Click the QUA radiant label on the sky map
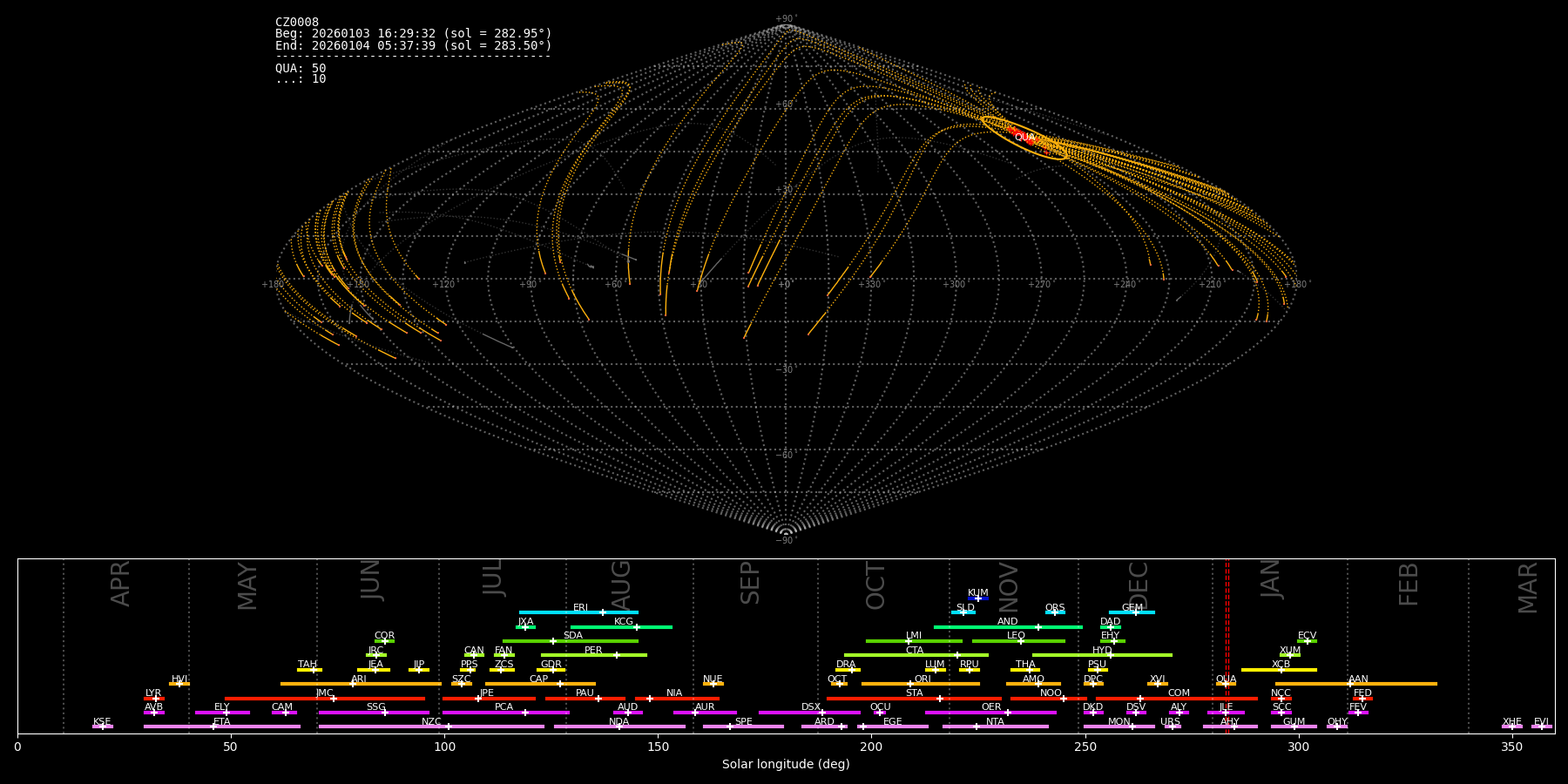 click(x=1025, y=138)
